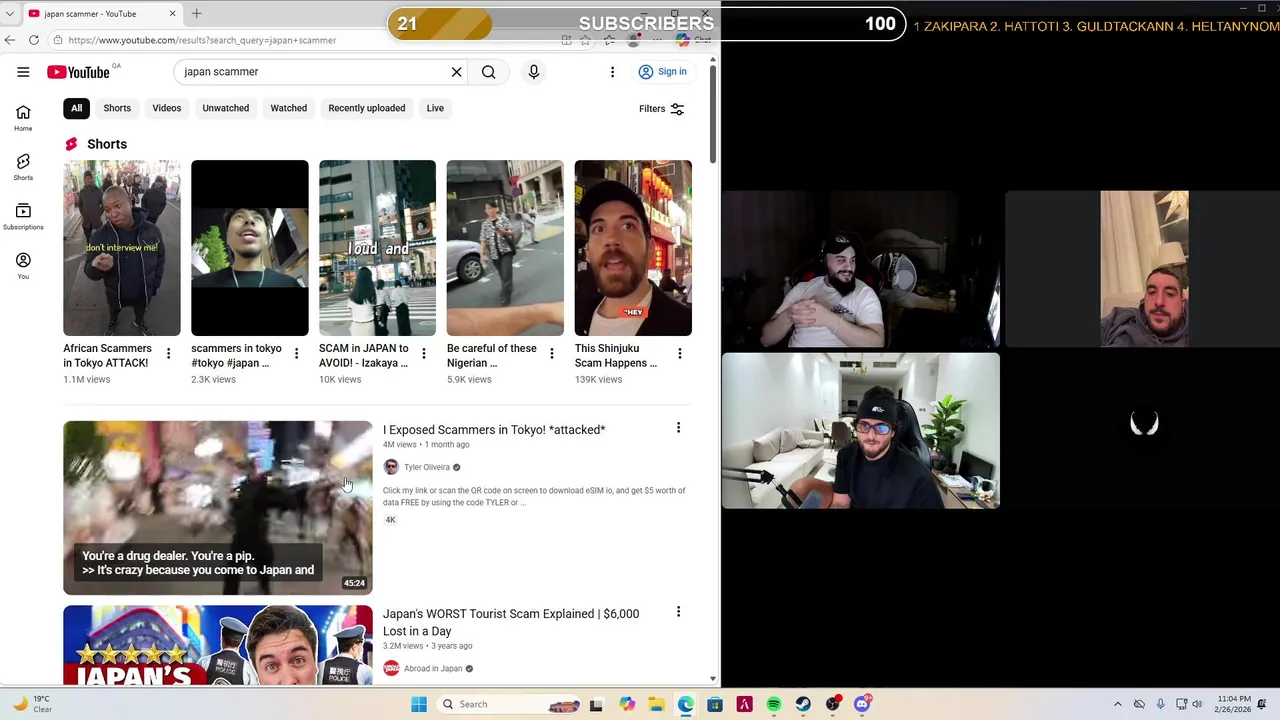Click Tyler Oliveira channel avatar
This screenshot has height=720, width=1280.
click(x=391, y=467)
